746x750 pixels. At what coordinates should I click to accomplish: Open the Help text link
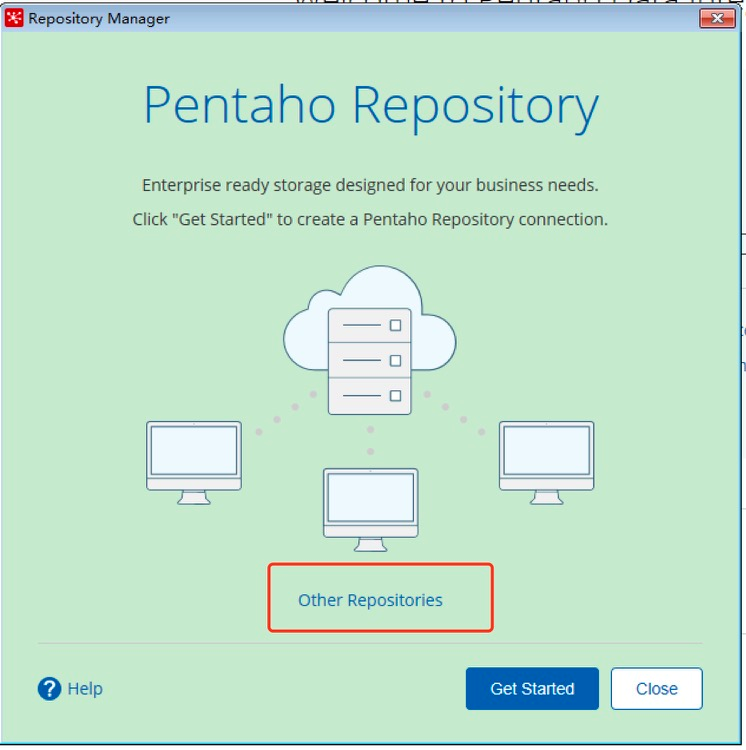[x=85, y=689]
